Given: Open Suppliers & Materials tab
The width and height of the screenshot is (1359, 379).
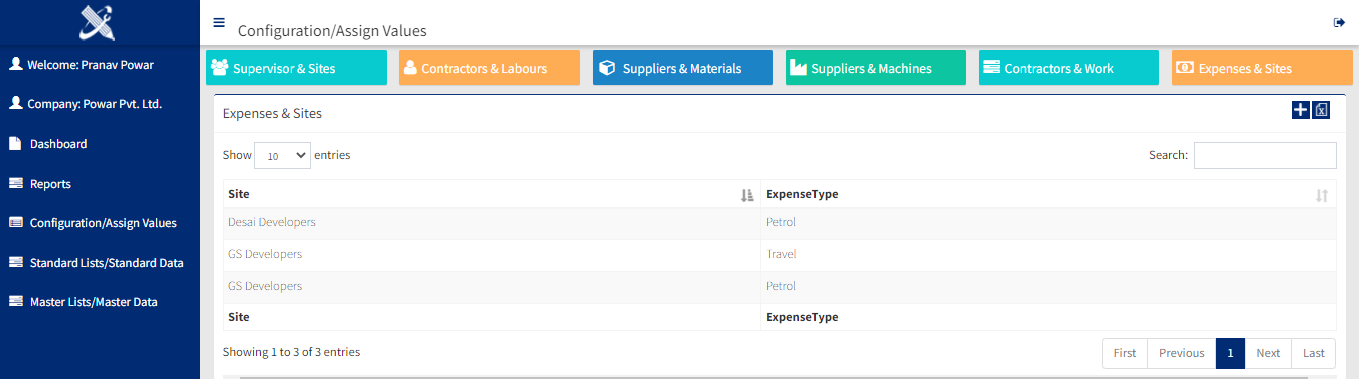Looking at the screenshot, I should [x=683, y=68].
